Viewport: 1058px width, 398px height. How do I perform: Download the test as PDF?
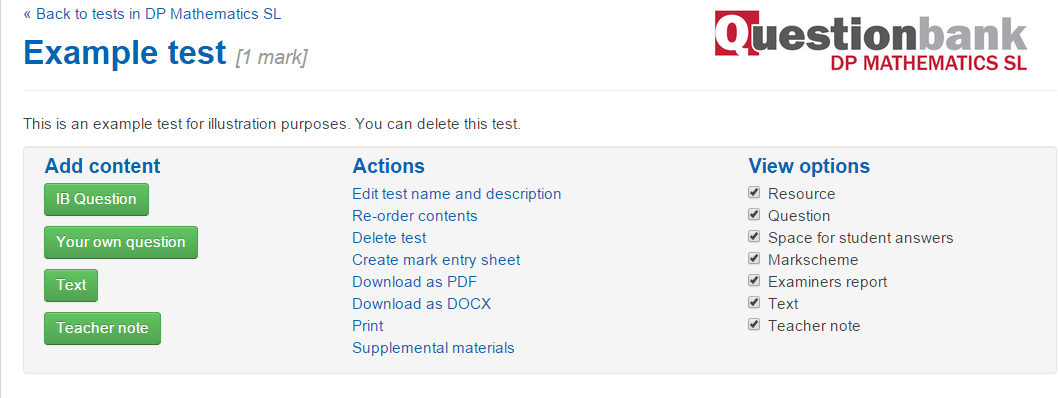point(415,282)
